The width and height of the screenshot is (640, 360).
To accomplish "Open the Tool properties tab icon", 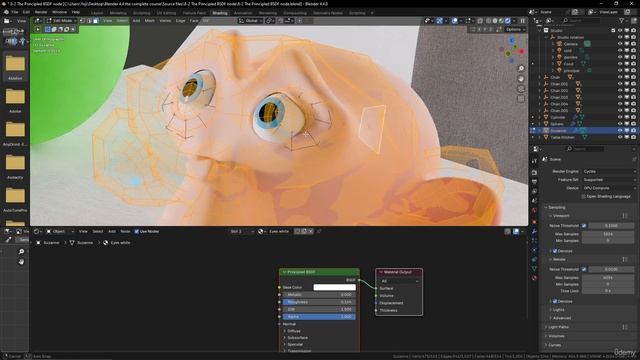I will click(534, 162).
